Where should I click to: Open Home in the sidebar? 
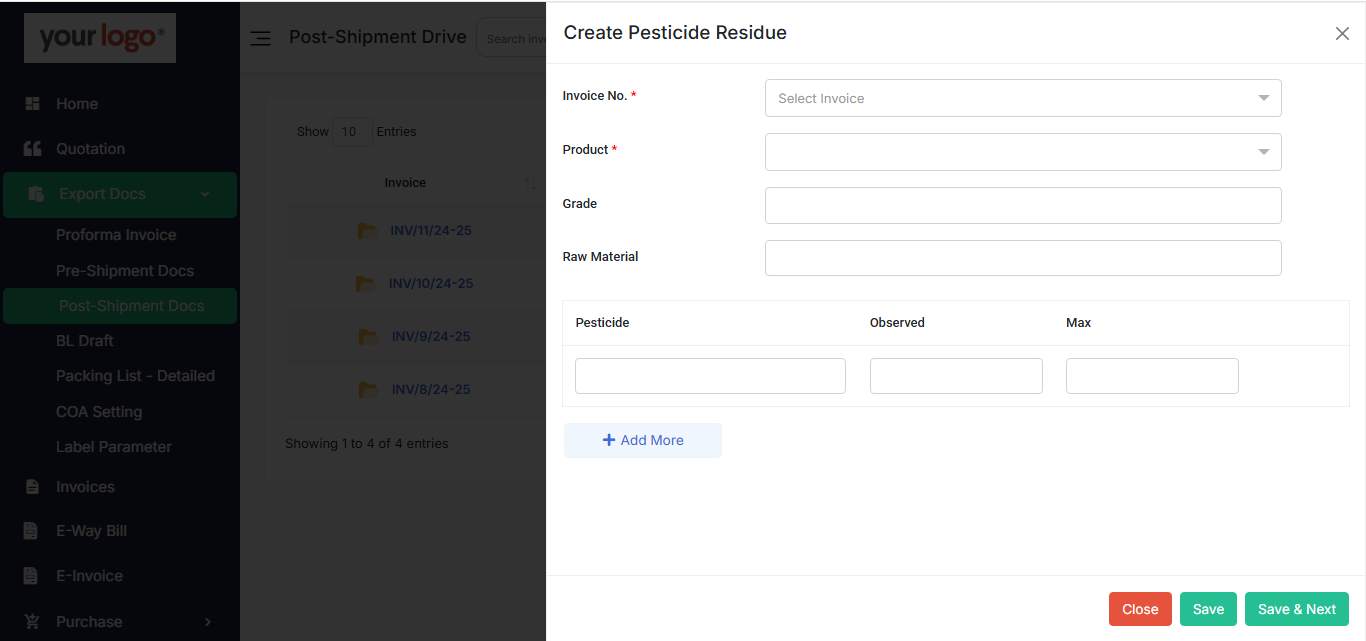coord(77,104)
